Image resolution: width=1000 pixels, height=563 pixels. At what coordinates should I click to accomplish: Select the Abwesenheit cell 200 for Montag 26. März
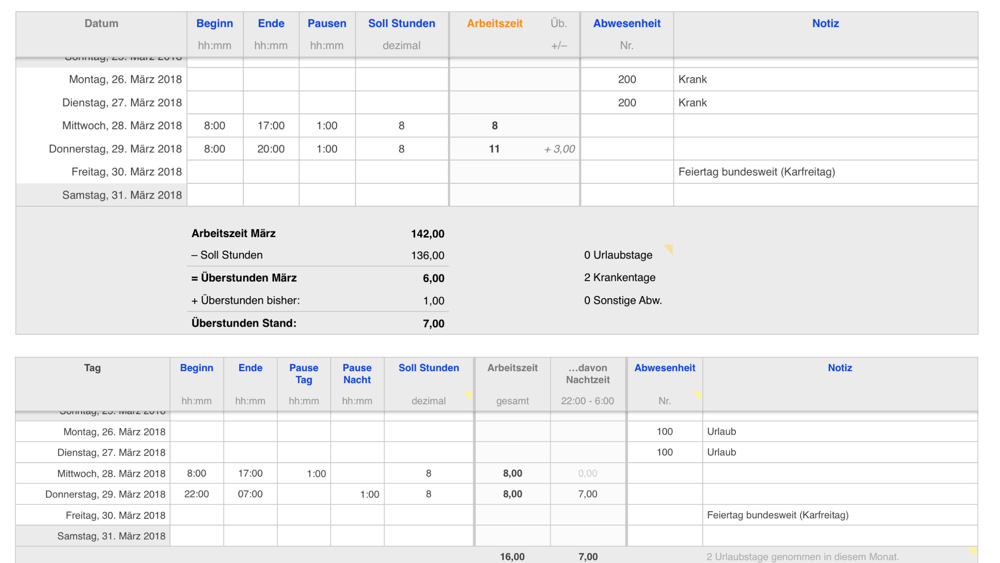click(627, 79)
